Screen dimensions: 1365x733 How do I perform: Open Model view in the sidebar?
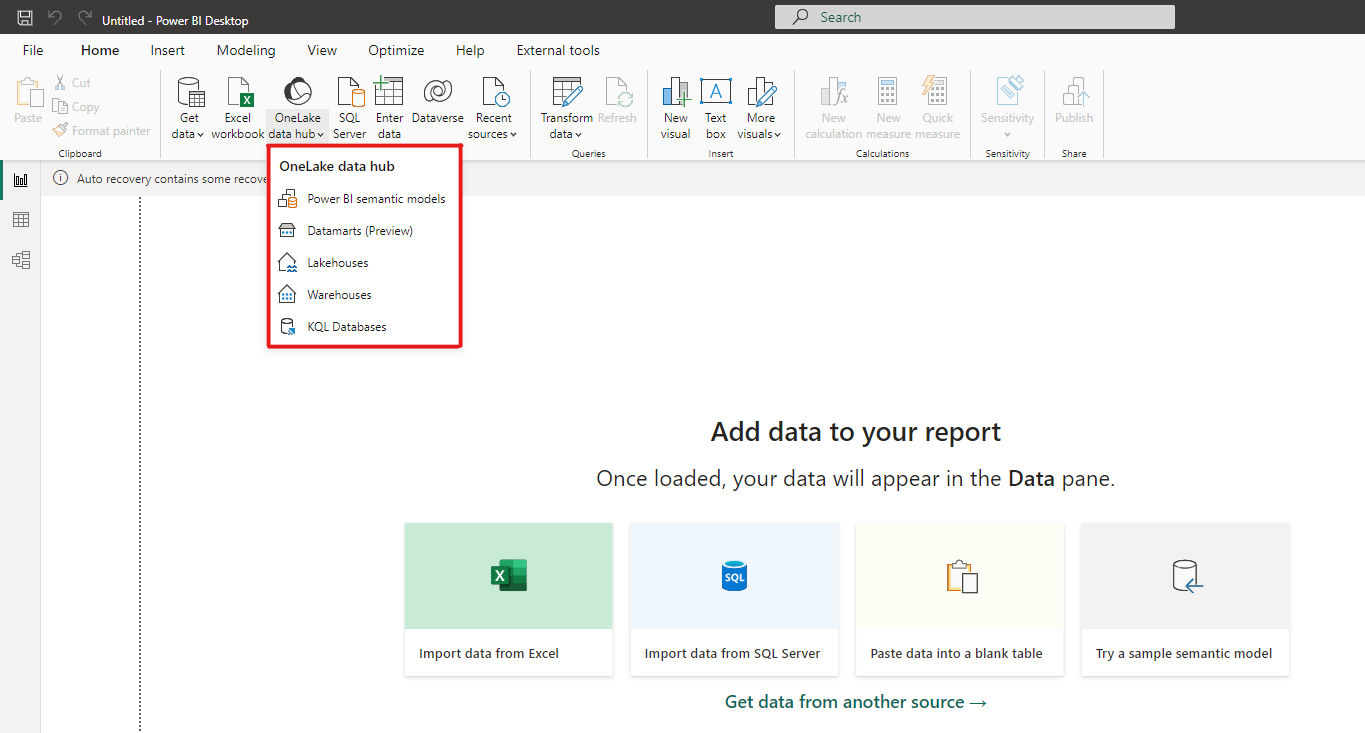pyautogui.click(x=20, y=259)
